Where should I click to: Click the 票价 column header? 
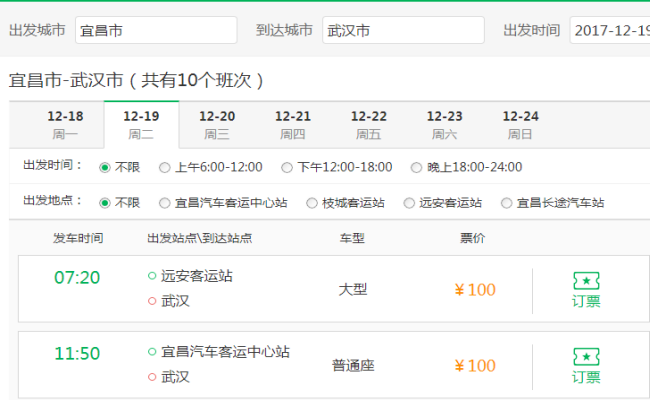(473, 238)
